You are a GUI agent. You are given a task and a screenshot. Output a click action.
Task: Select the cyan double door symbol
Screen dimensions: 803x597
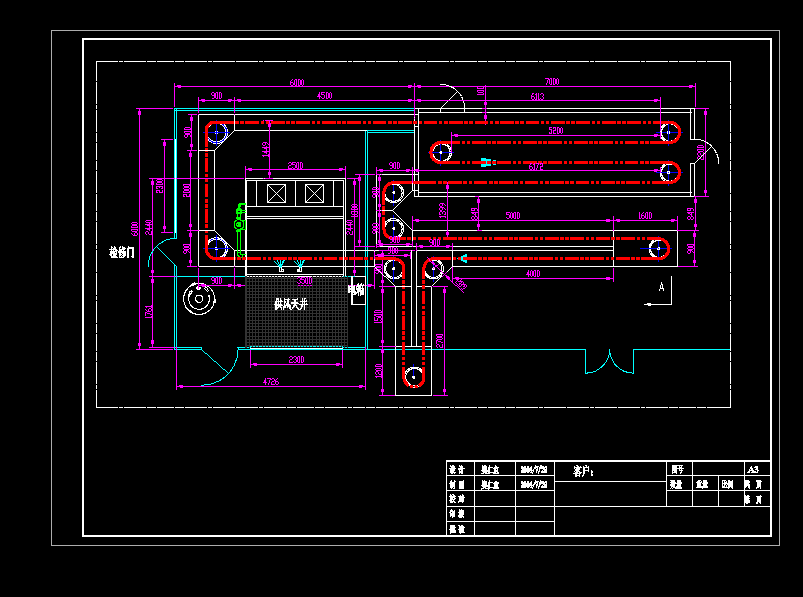tap(609, 361)
